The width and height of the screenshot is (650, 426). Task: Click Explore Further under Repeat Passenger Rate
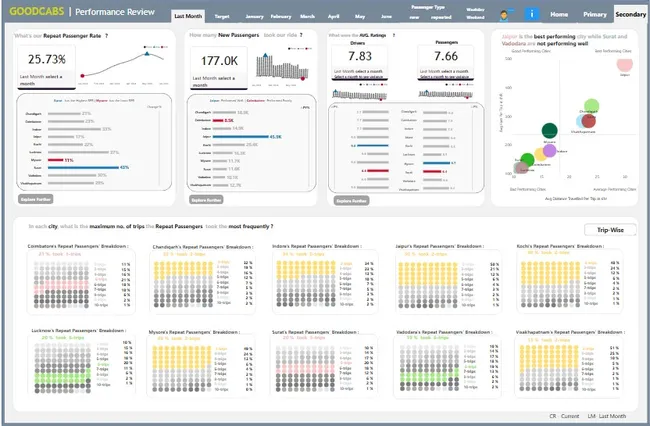coord(34,200)
